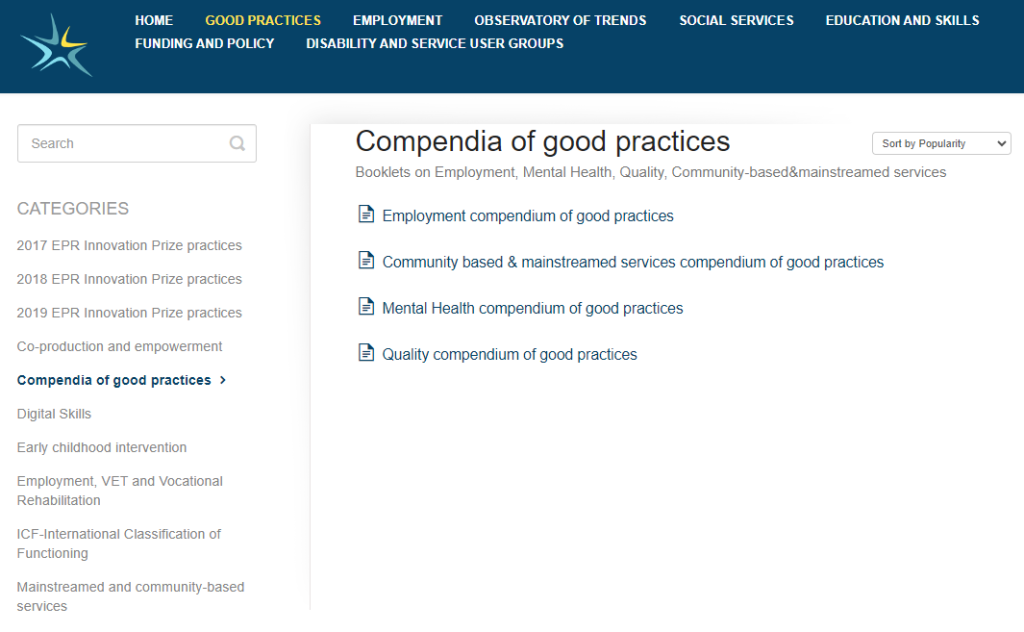Click the search magnifier icon
This screenshot has height=632, width=1024.
[x=237, y=144]
